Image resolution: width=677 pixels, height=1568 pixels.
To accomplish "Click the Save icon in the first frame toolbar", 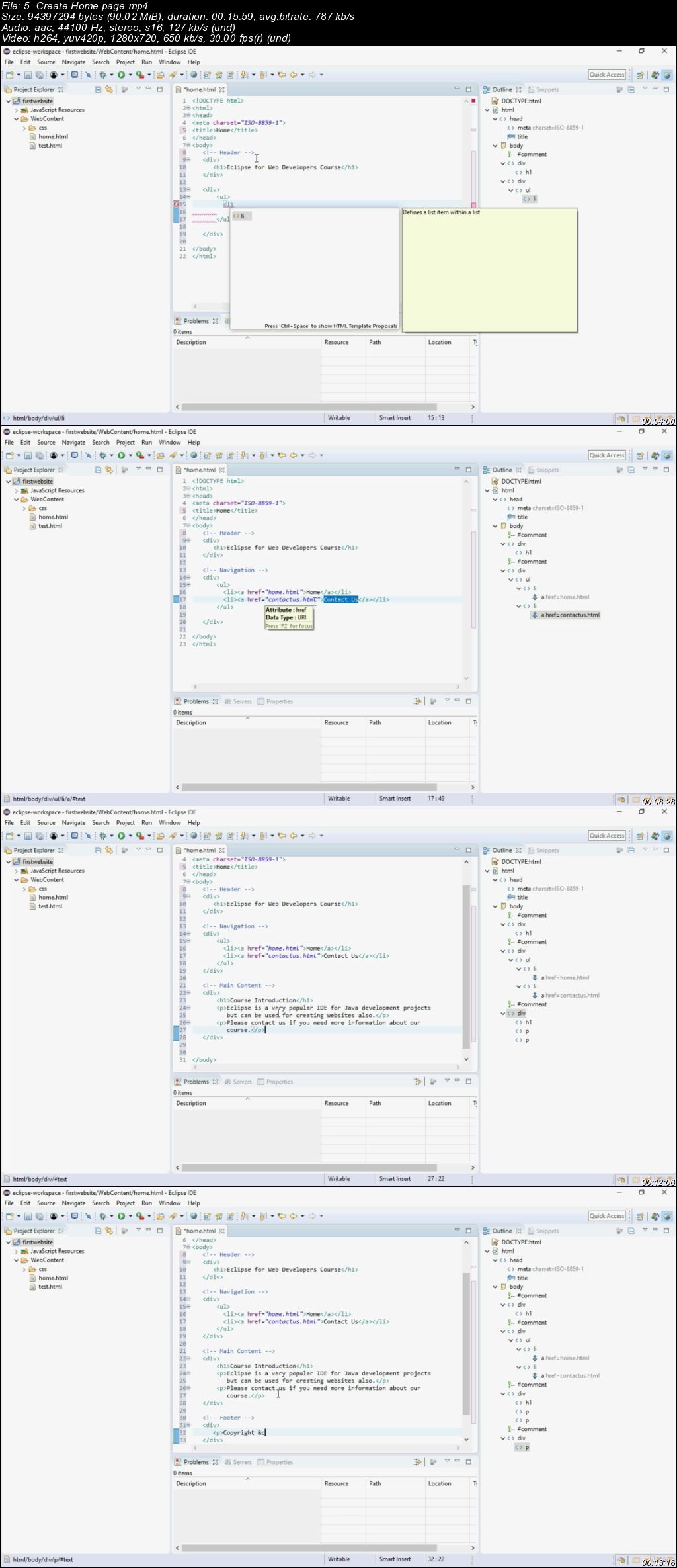I will (28, 75).
